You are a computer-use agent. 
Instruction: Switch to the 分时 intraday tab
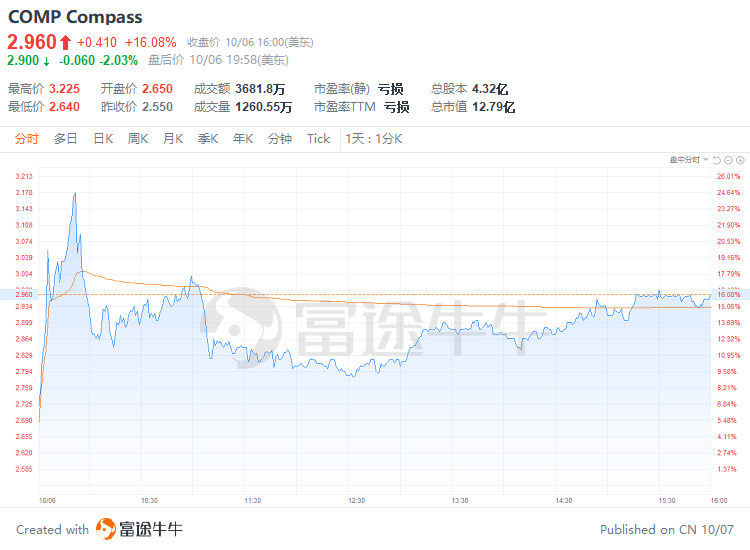26,139
